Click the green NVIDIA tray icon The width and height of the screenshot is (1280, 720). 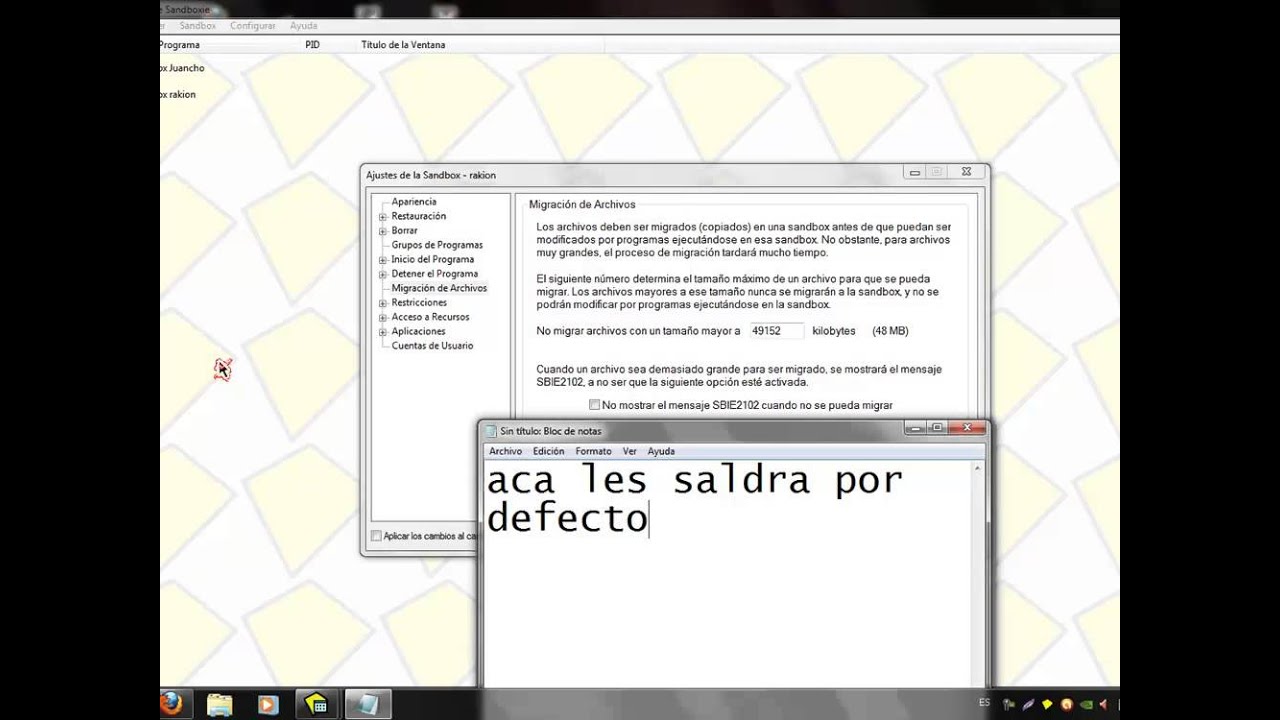tap(1087, 704)
